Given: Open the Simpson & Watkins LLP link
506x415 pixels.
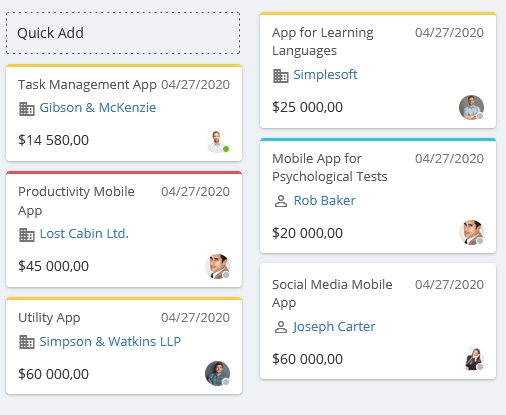Looking at the screenshot, I should [x=110, y=342].
